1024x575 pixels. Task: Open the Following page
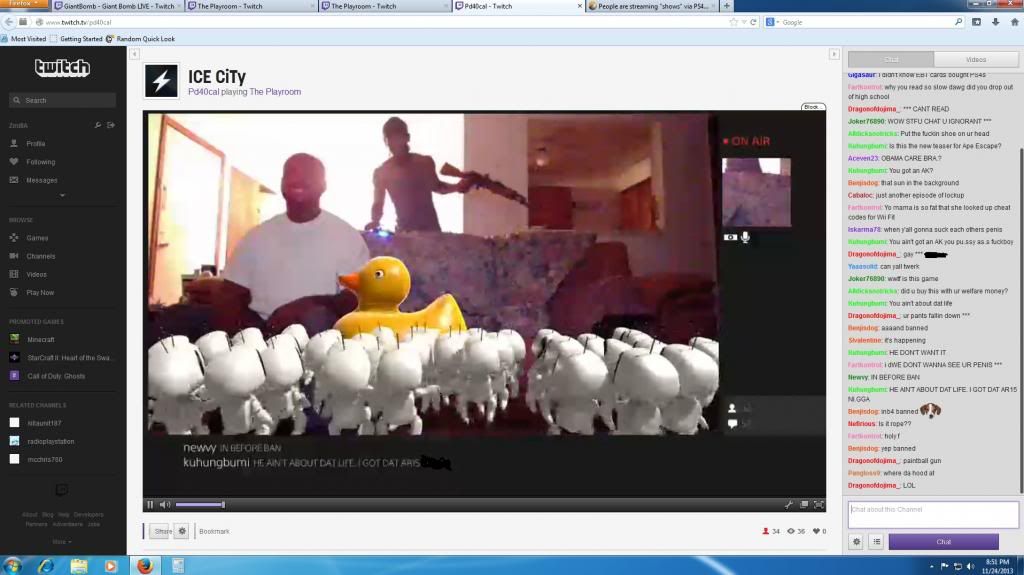40,161
